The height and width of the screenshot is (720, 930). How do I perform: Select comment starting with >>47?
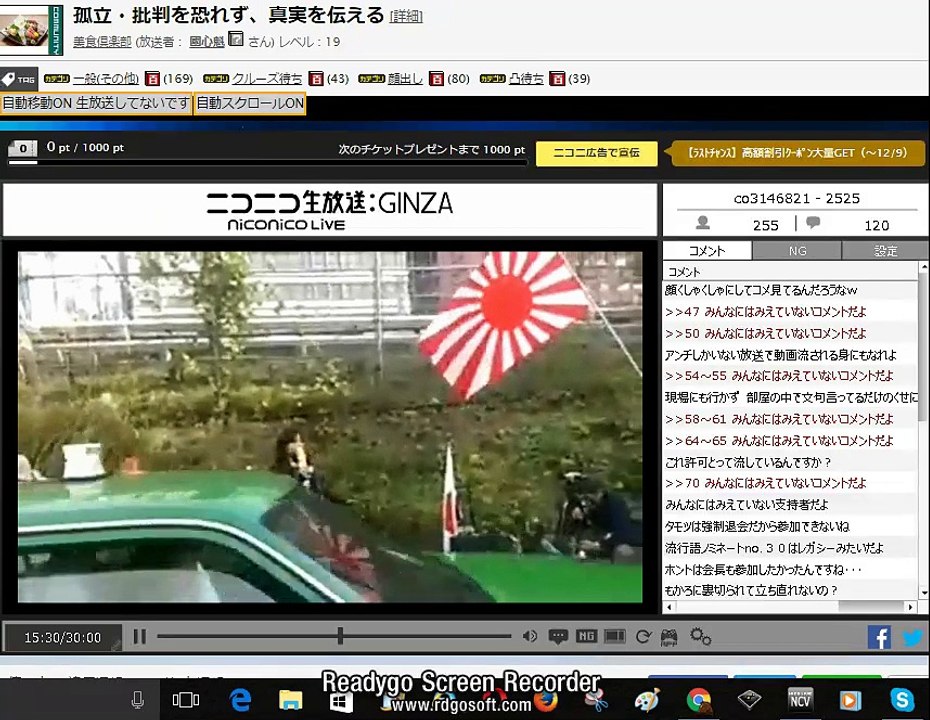pos(791,311)
